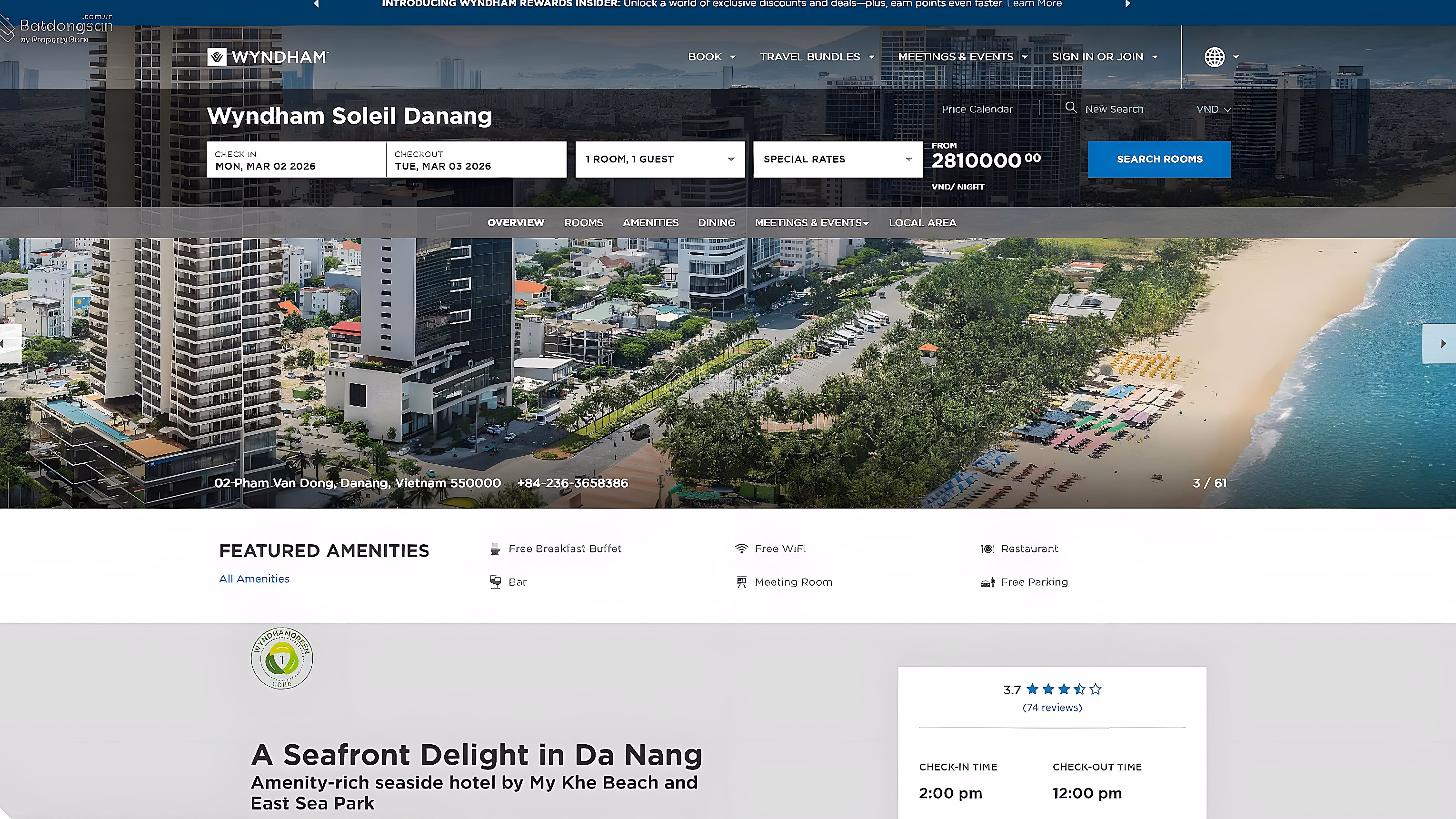This screenshot has height=819, width=1456.
Task: Expand MEETINGS & EVENTS in top navigation
Action: [x=963, y=57]
